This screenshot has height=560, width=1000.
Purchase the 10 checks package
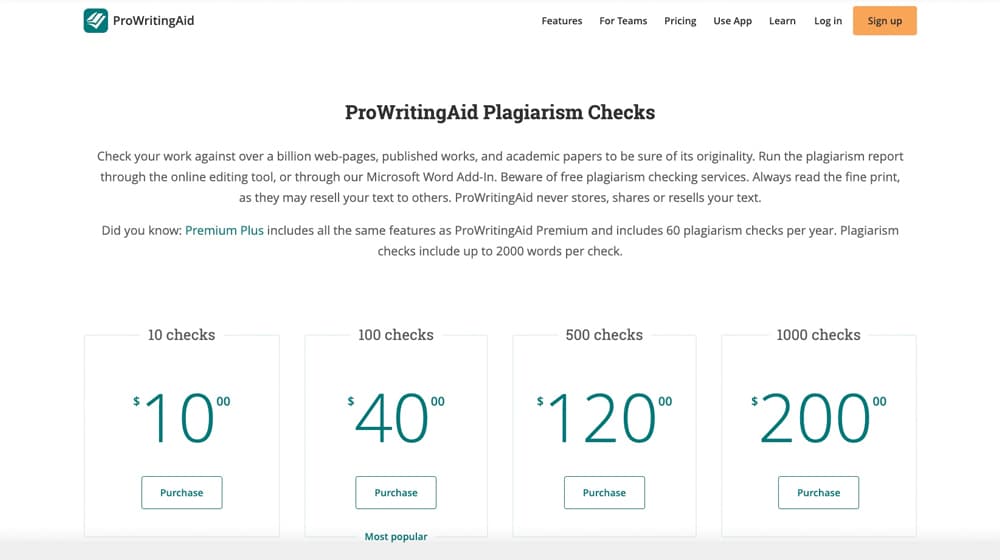click(x=182, y=492)
